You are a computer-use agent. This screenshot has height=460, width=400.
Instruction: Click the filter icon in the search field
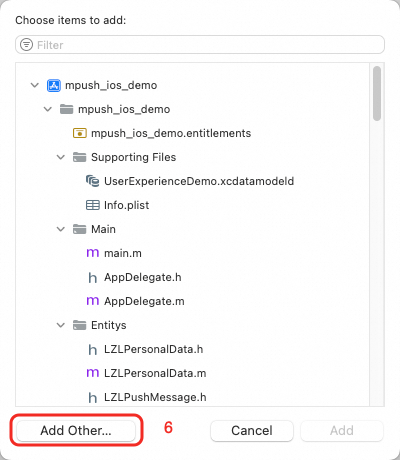(x=26, y=44)
